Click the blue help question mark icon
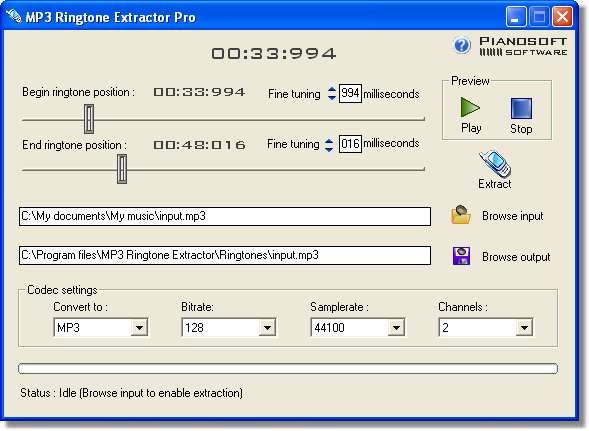The image size is (589, 431). pos(462,46)
